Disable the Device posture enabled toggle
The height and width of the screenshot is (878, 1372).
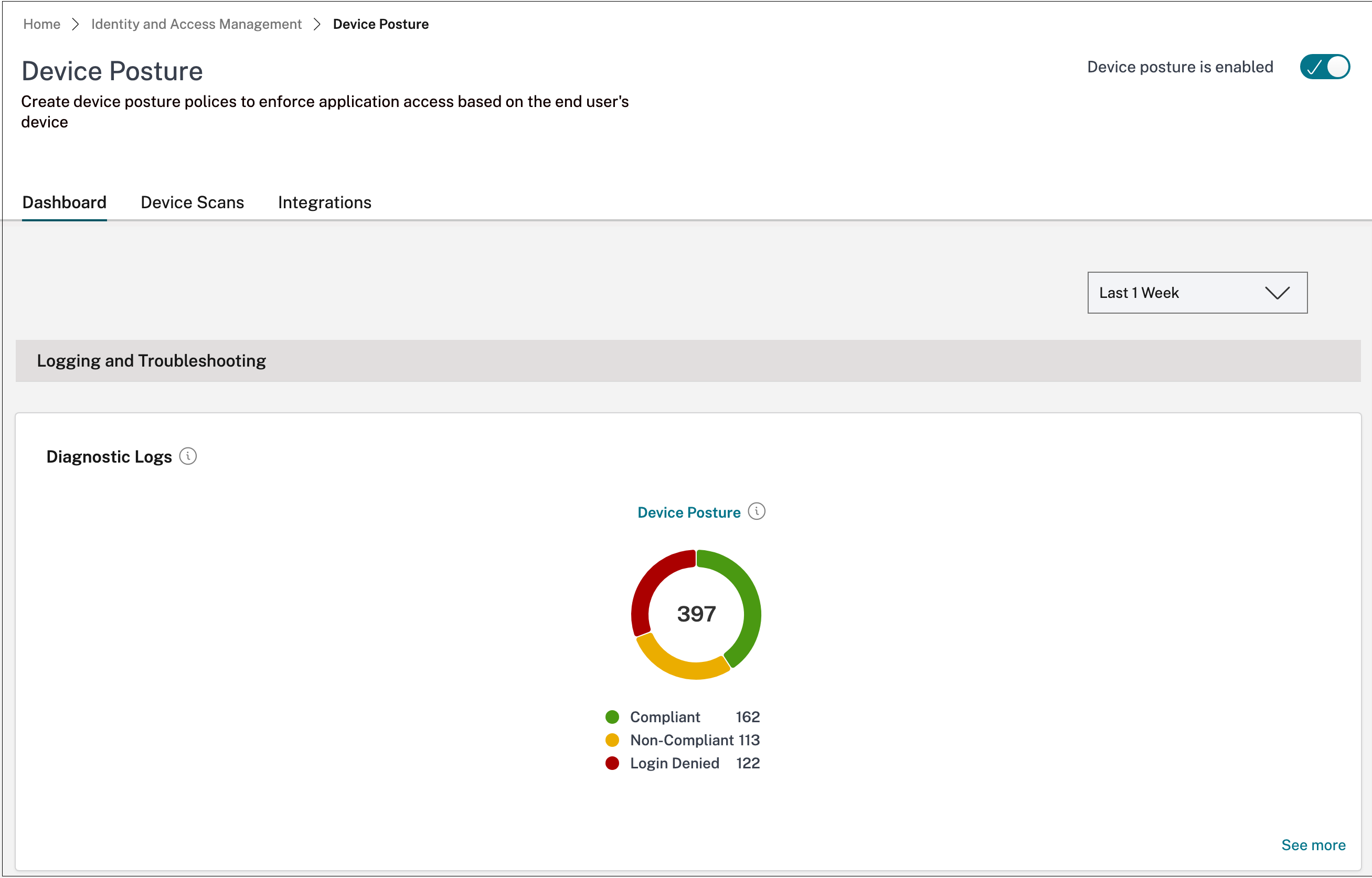[1324, 67]
